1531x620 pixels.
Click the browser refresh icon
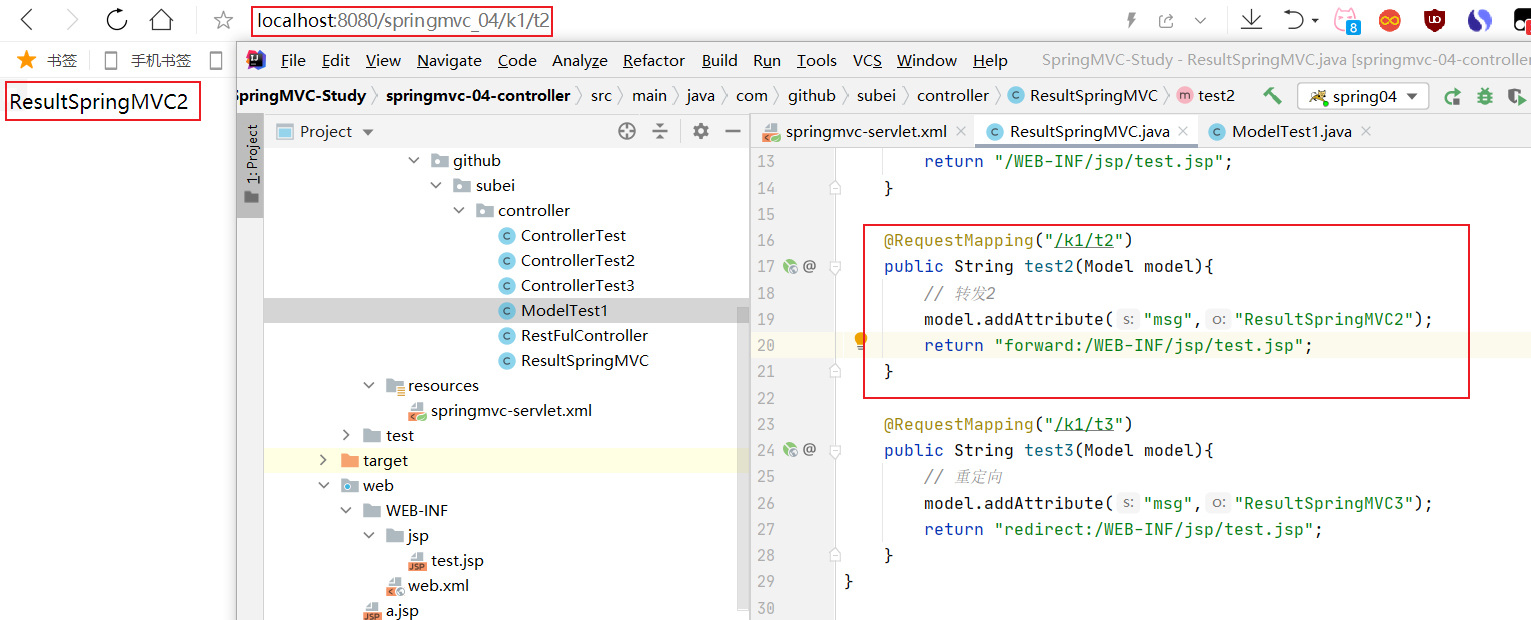click(x=117, y=20)
